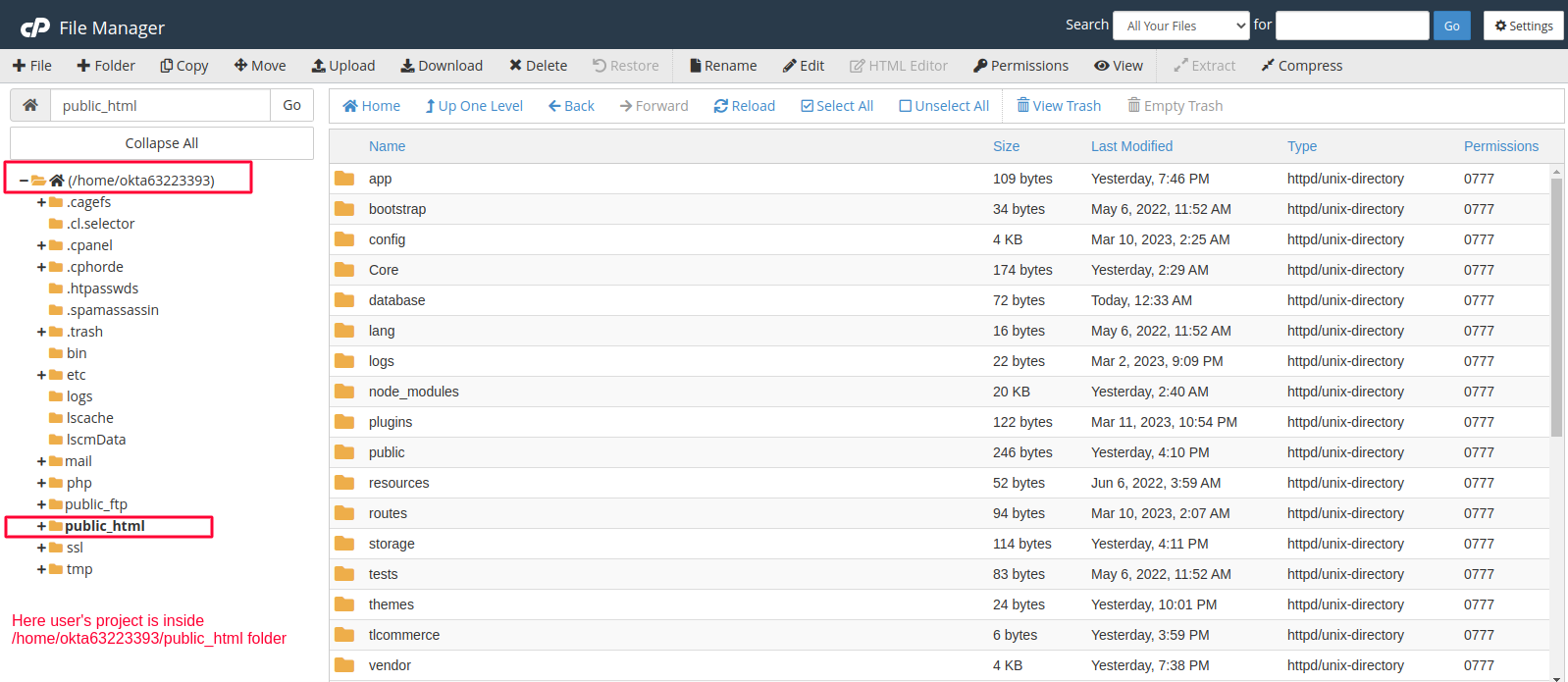Click the Collapse All button
The image size is (1568, 682).
tap(162, 143)
